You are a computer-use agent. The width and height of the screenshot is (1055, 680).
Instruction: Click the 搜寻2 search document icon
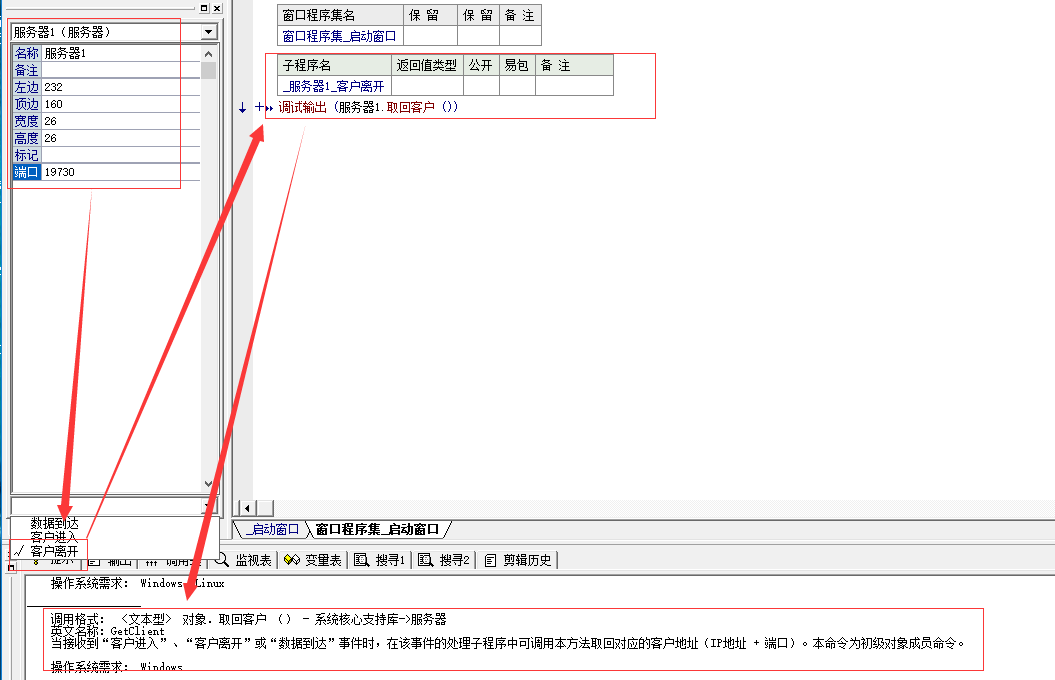[x=425, y=560]
